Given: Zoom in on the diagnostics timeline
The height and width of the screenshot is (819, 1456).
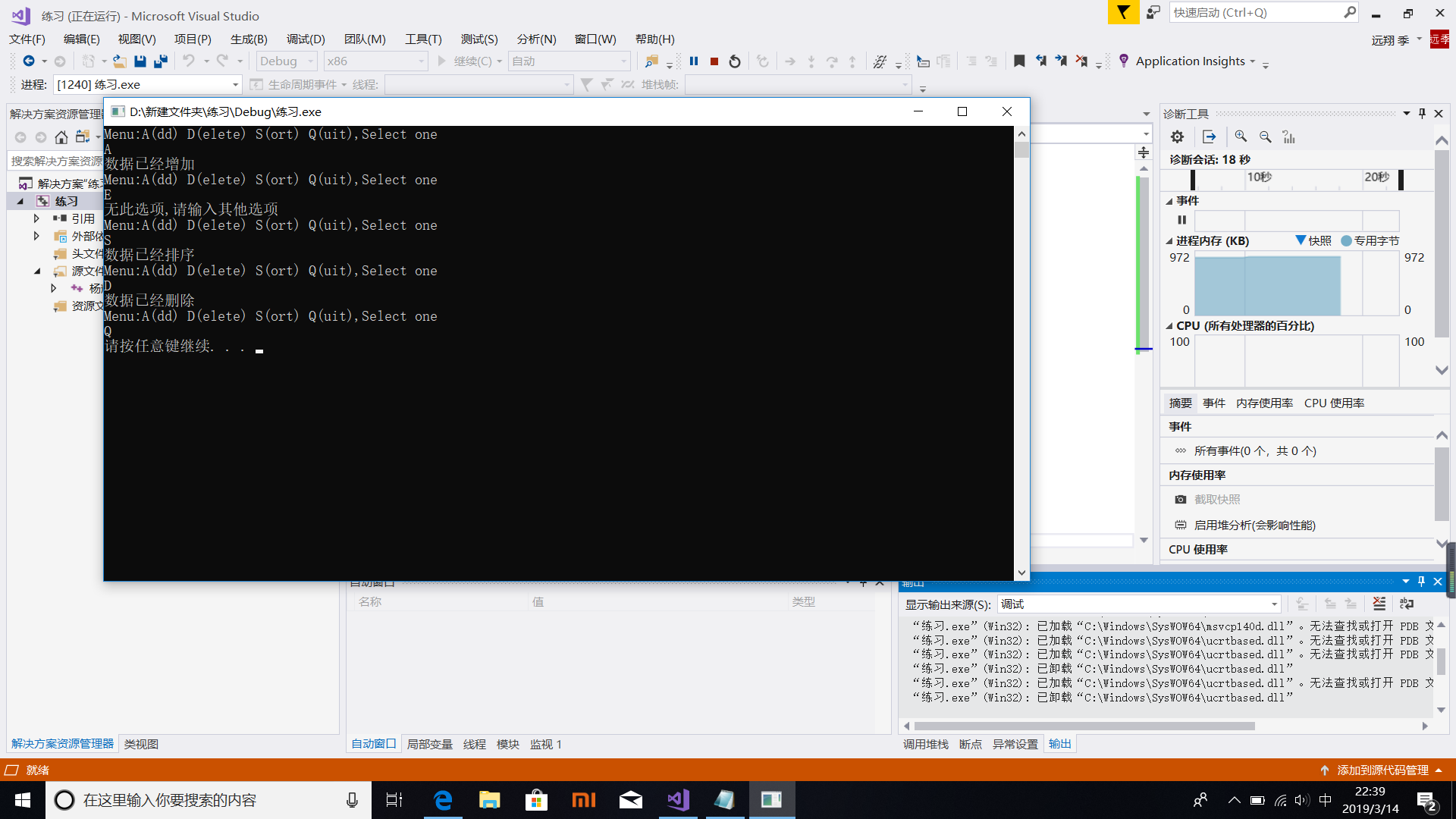Looking at the screenshot, I should pyautogui.click(x=1241, y=136).
